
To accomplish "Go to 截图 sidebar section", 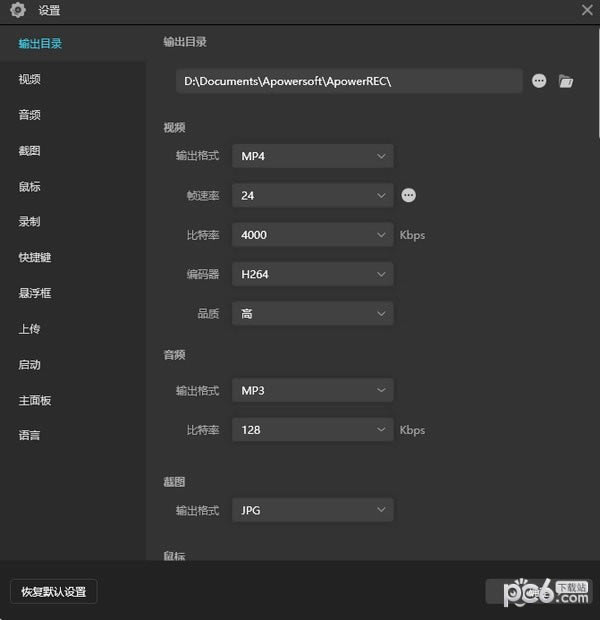I will [30, 151].
